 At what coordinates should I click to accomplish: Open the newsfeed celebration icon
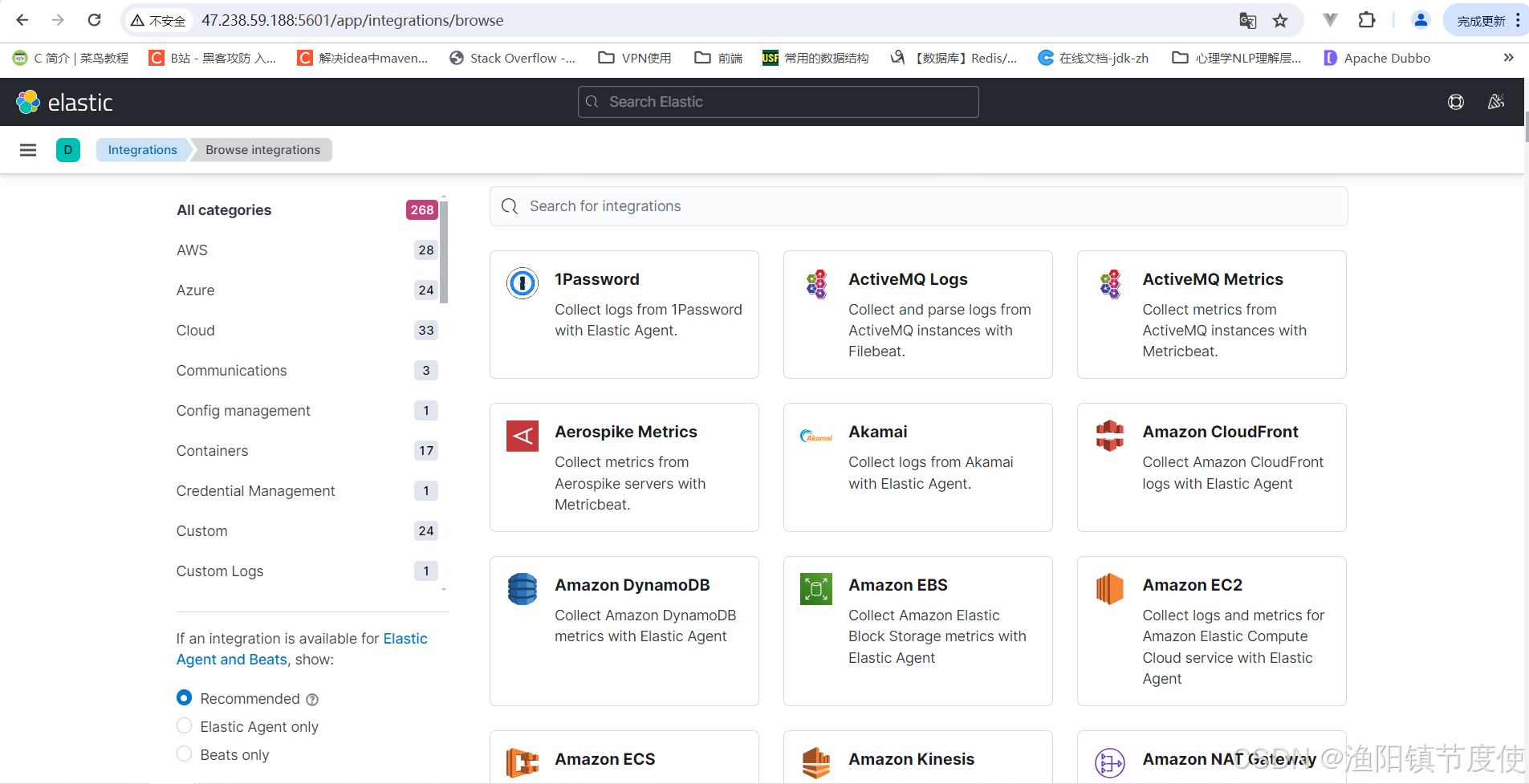coord(1496,102)
